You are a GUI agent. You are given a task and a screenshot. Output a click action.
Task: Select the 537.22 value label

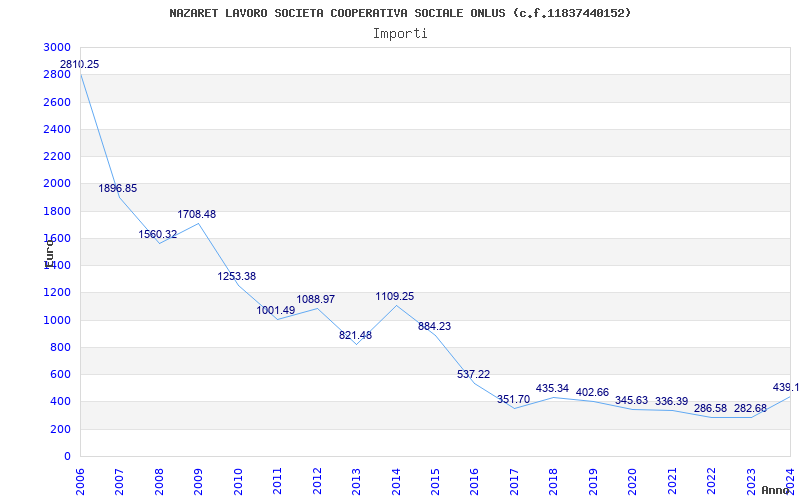[x=473, y=374]
